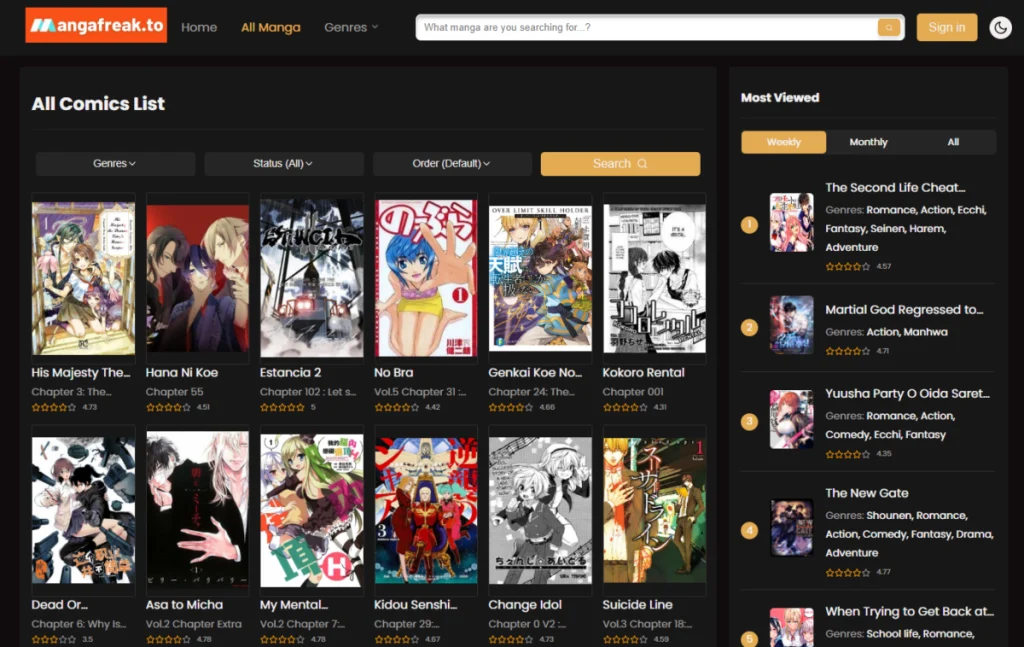Select the Monthly tab
Viewport: 1024px width, 647px height.
pyautogui.click(x=868, y=142)
